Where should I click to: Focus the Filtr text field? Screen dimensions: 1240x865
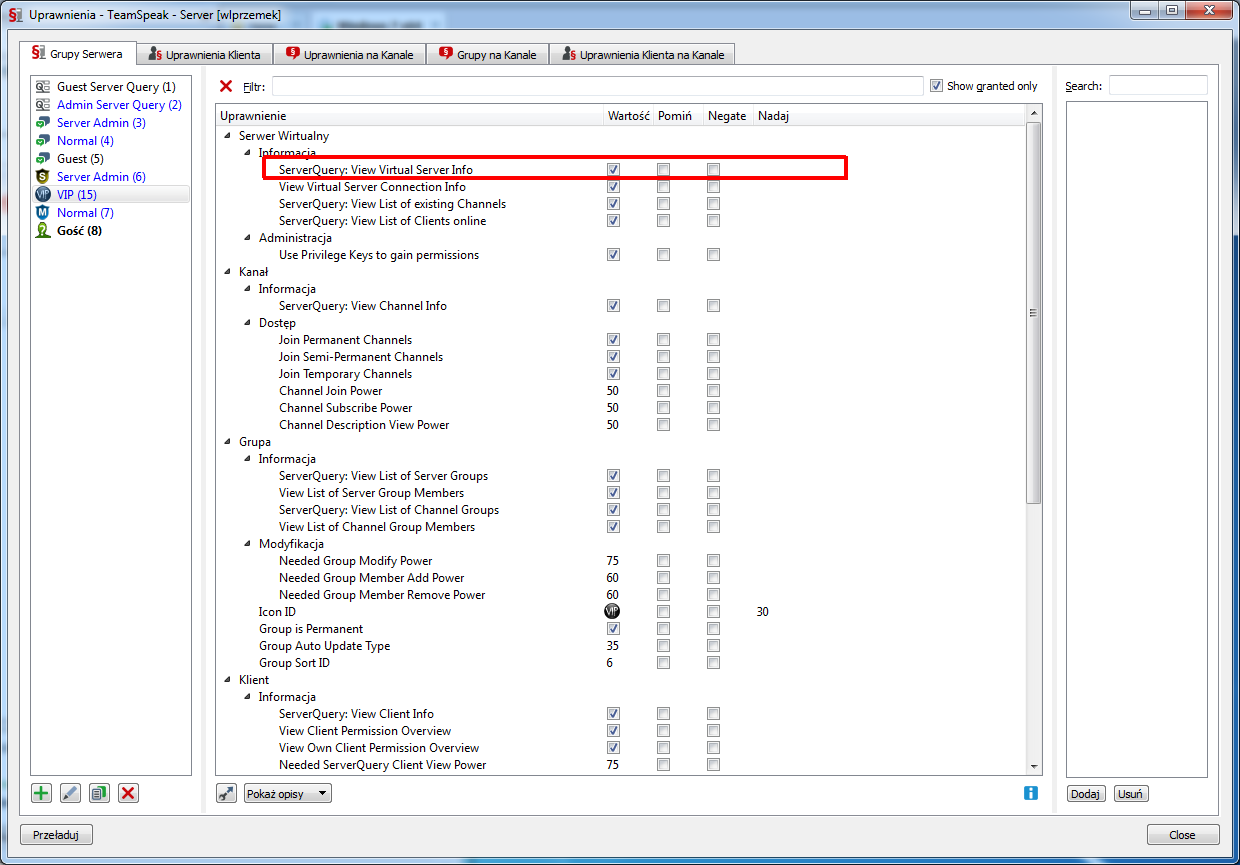[x=597, y=86]
